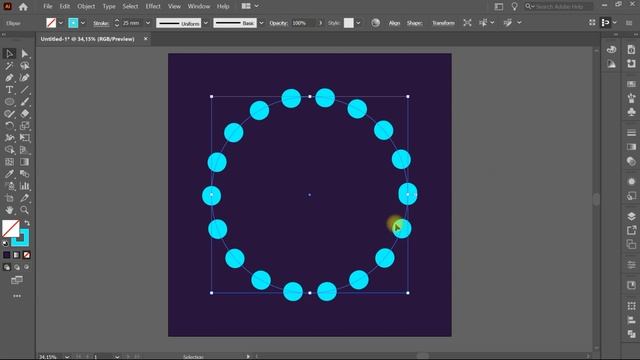Swap fill and stroke colors
640x360 pixels.
27,223
